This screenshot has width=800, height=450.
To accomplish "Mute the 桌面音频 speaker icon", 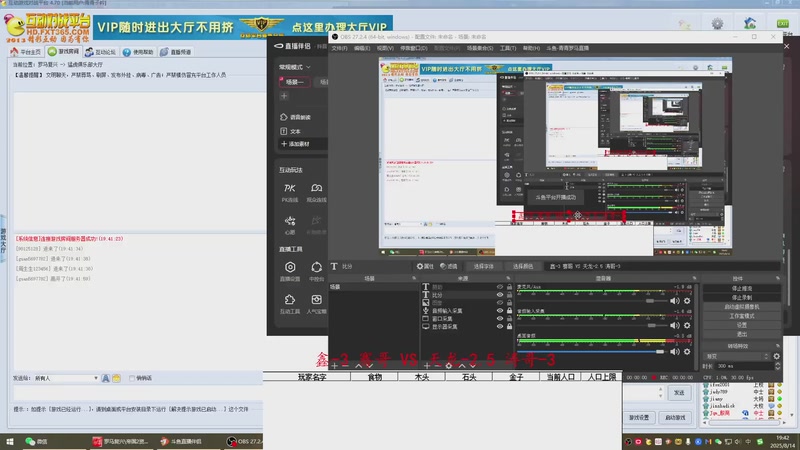I will coord(674,352).
